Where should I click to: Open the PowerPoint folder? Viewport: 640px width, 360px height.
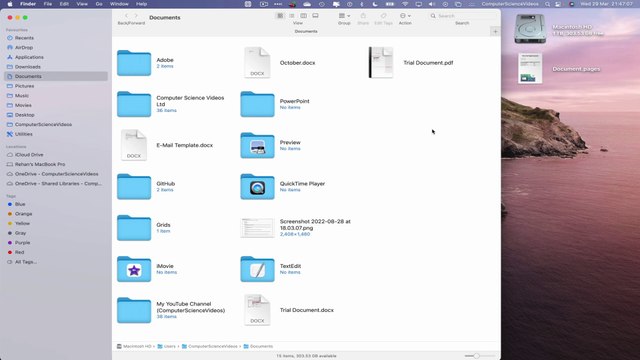[x=257, y=104]
